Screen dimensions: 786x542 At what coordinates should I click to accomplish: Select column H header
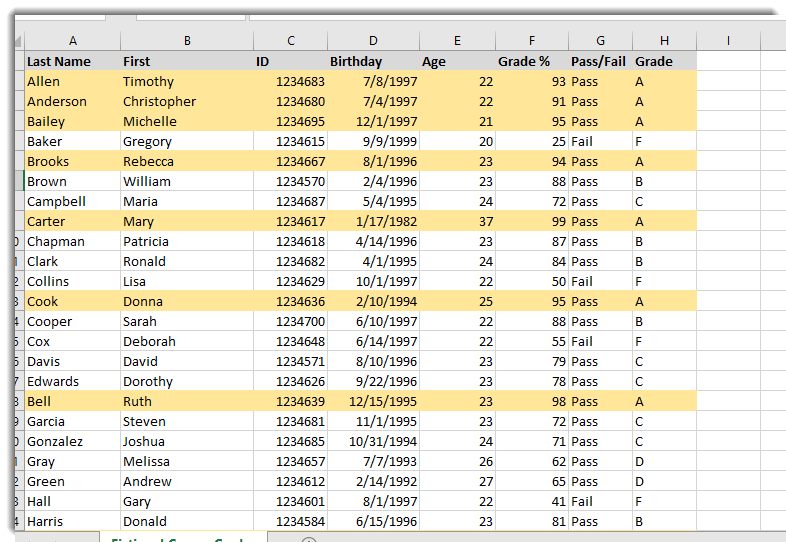click(x=664, y=41)
